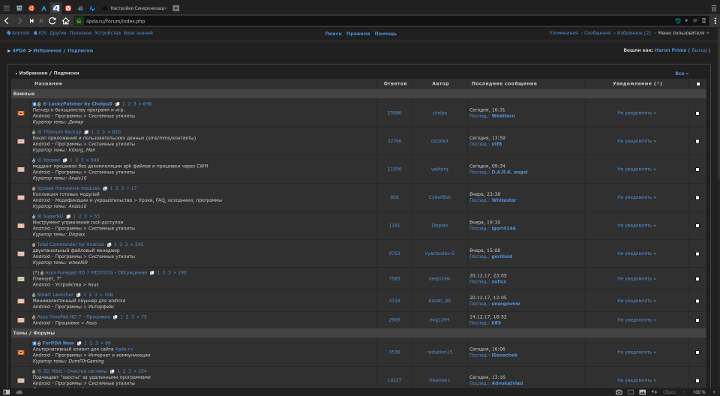Click the page icon beside Titanium Backup title
This screenshot has width=720, height=396.
(x=86, y=132)
